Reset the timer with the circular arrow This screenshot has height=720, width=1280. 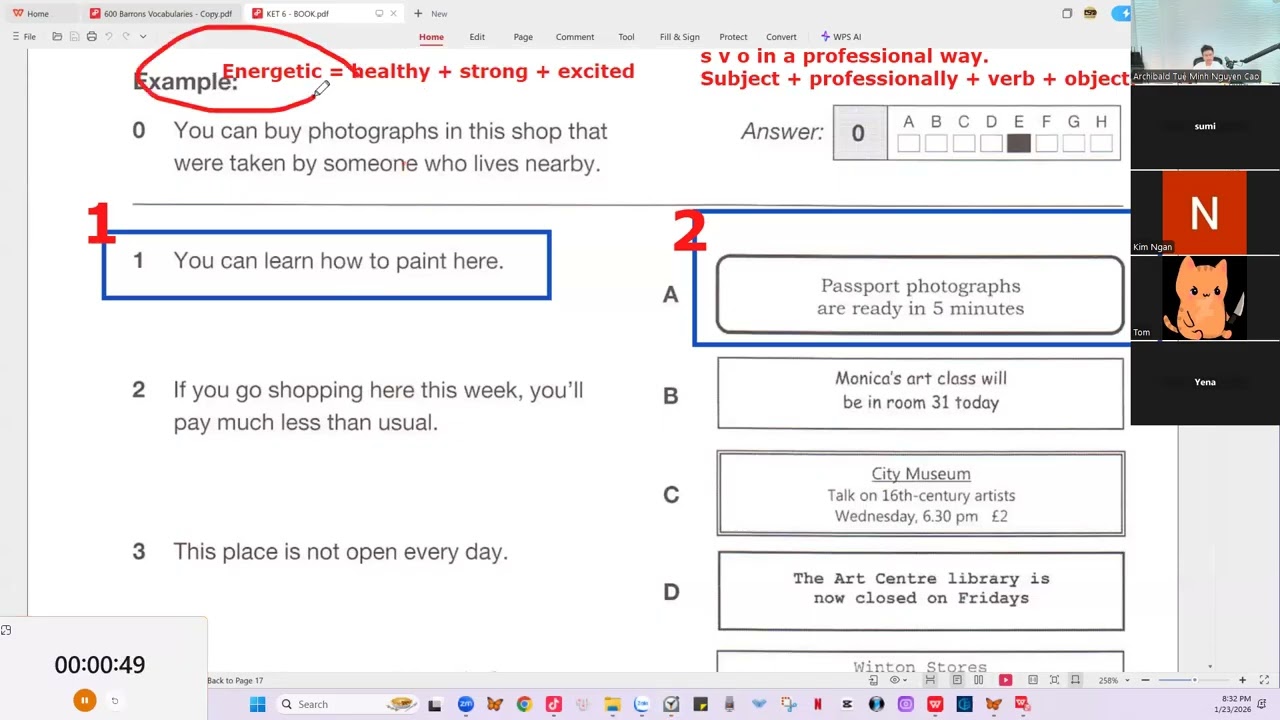pyautogui.click(x=115, y=701)
